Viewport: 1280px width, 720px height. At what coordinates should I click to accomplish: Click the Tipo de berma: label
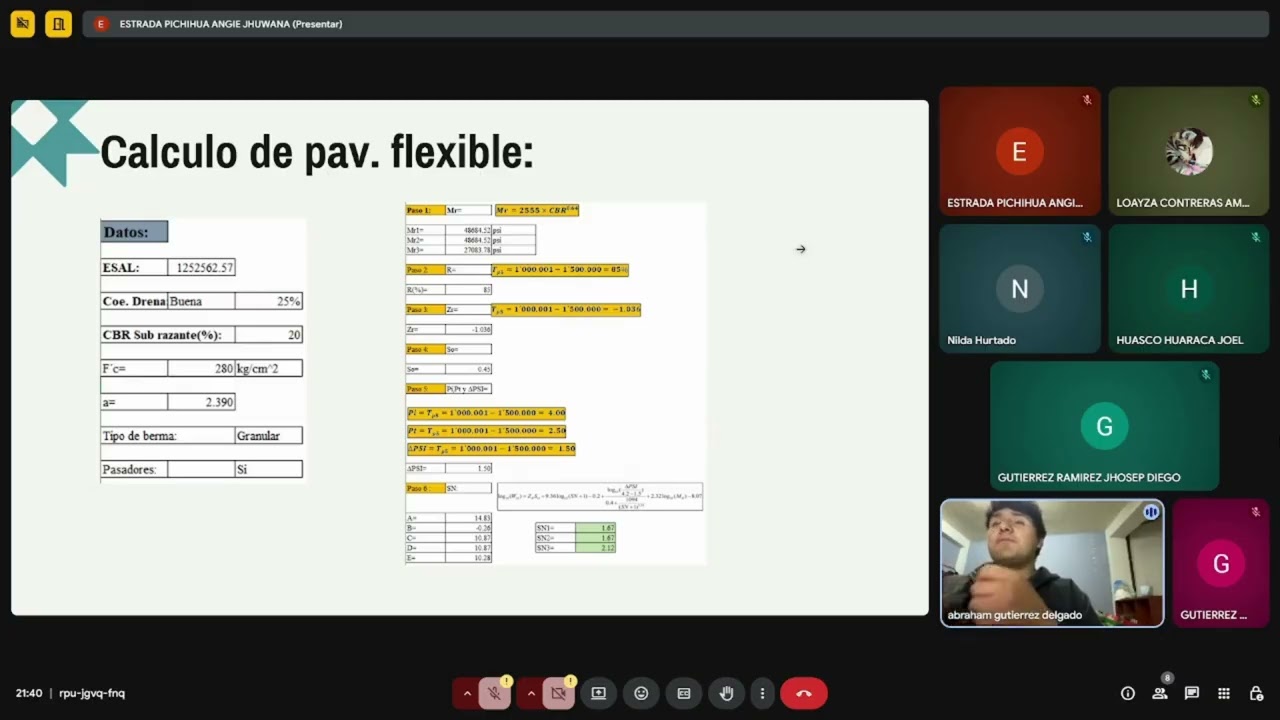pos(139,436)
